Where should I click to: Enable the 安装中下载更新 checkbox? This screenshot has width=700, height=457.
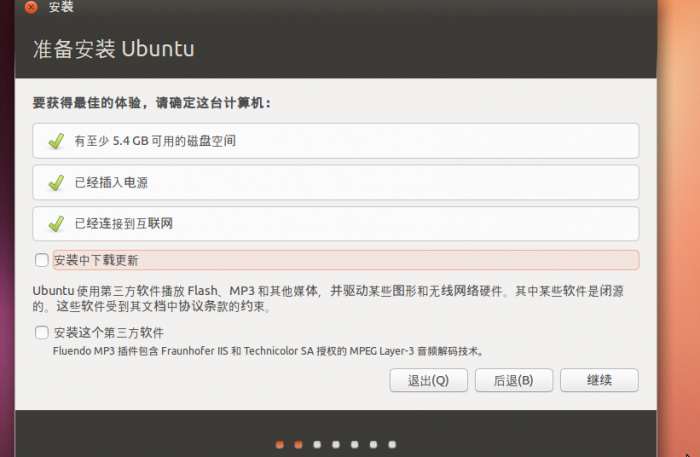tap(42, 260)
